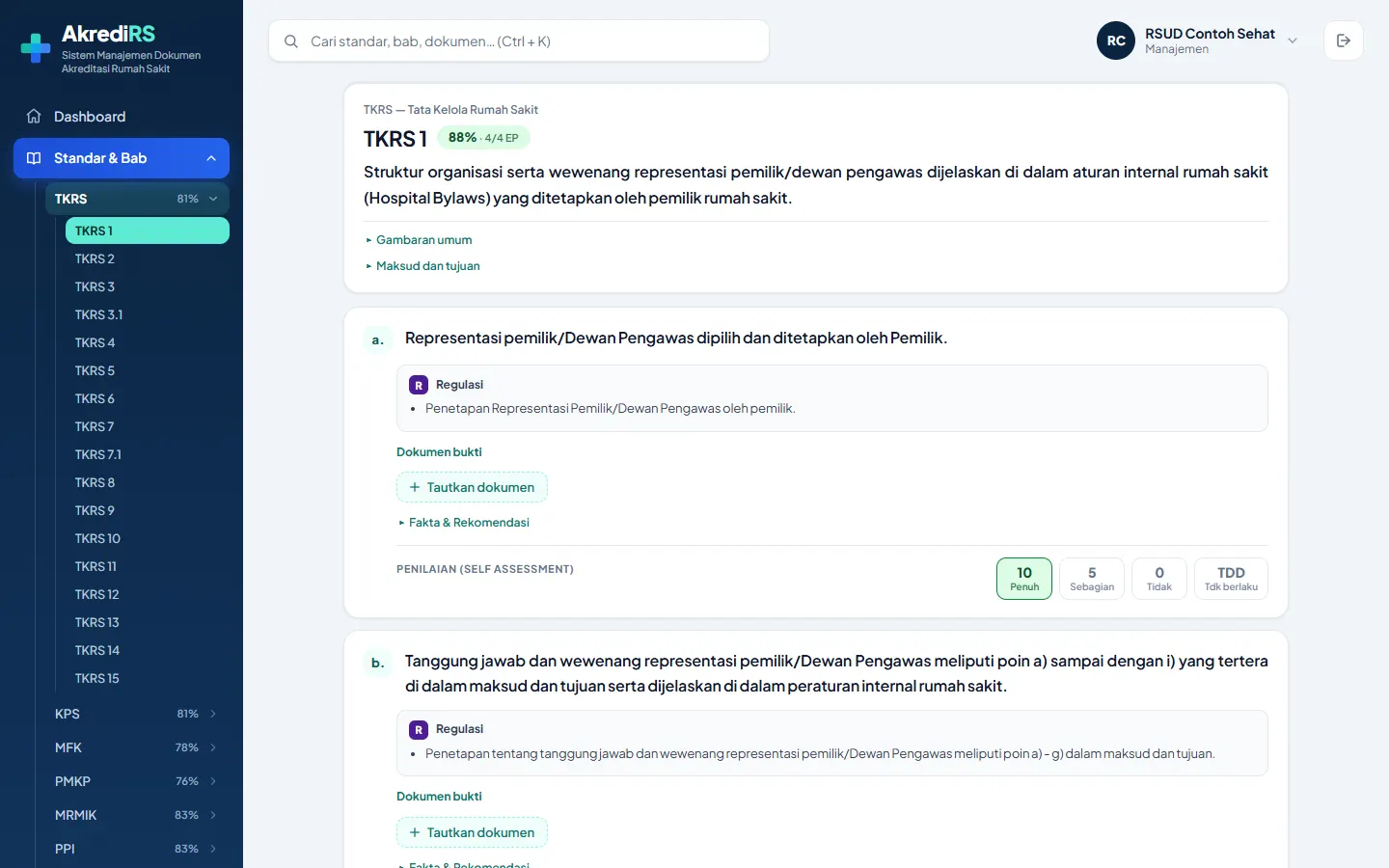Collapse the TKRS chapter chevron

tap(213, 199)
